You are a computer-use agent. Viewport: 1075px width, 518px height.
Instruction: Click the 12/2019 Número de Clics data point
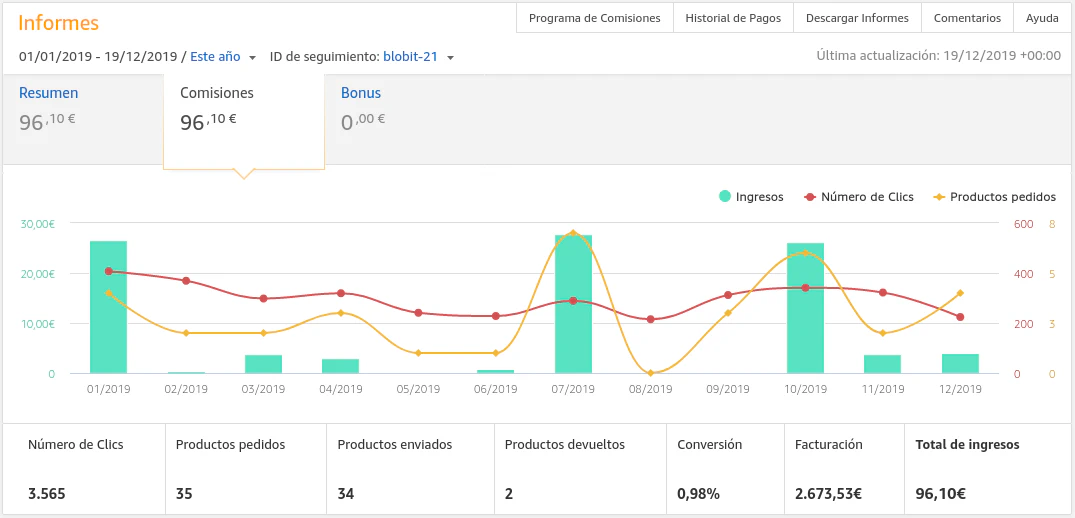(x=960, y=317)
